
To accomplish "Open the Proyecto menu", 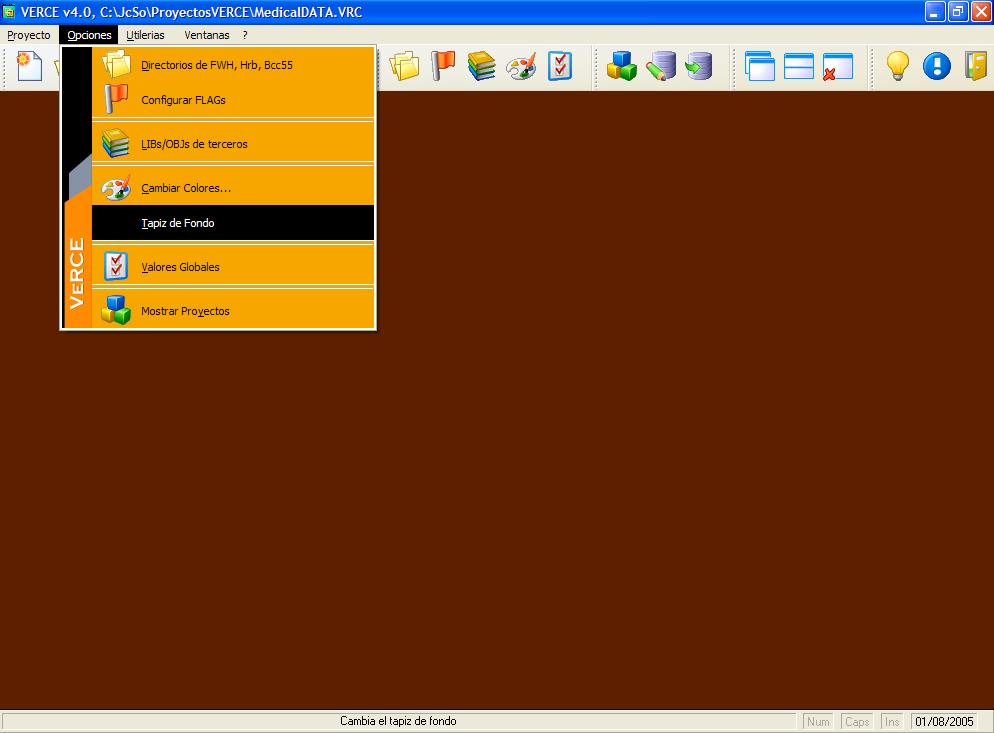I will 29,35.
